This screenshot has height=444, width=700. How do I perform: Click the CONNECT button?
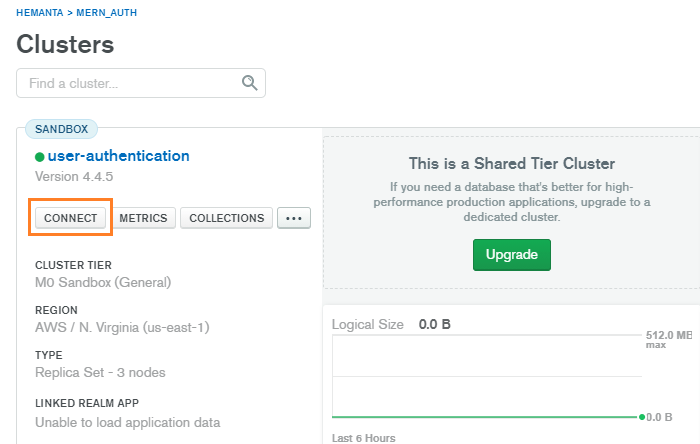71,218
